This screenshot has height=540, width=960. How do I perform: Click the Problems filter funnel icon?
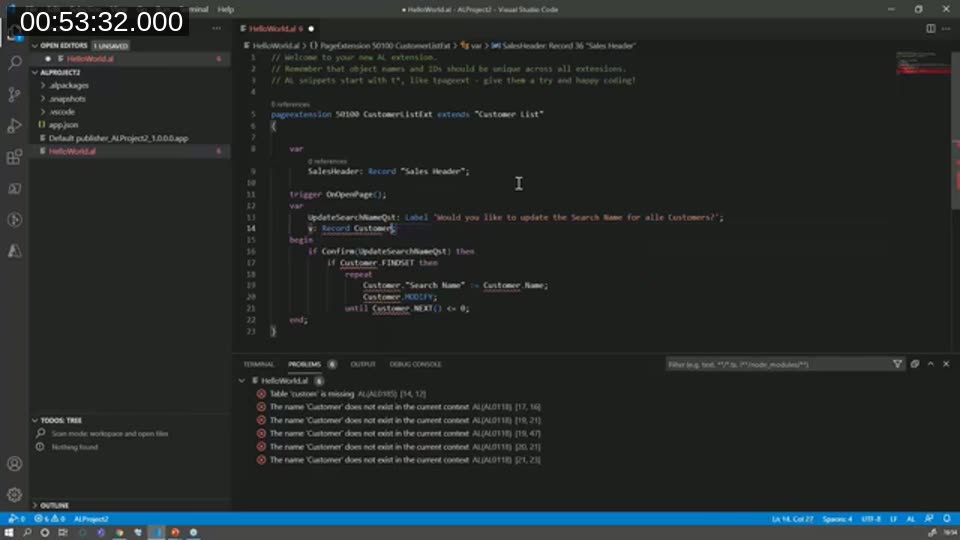[x=898, y=364]
